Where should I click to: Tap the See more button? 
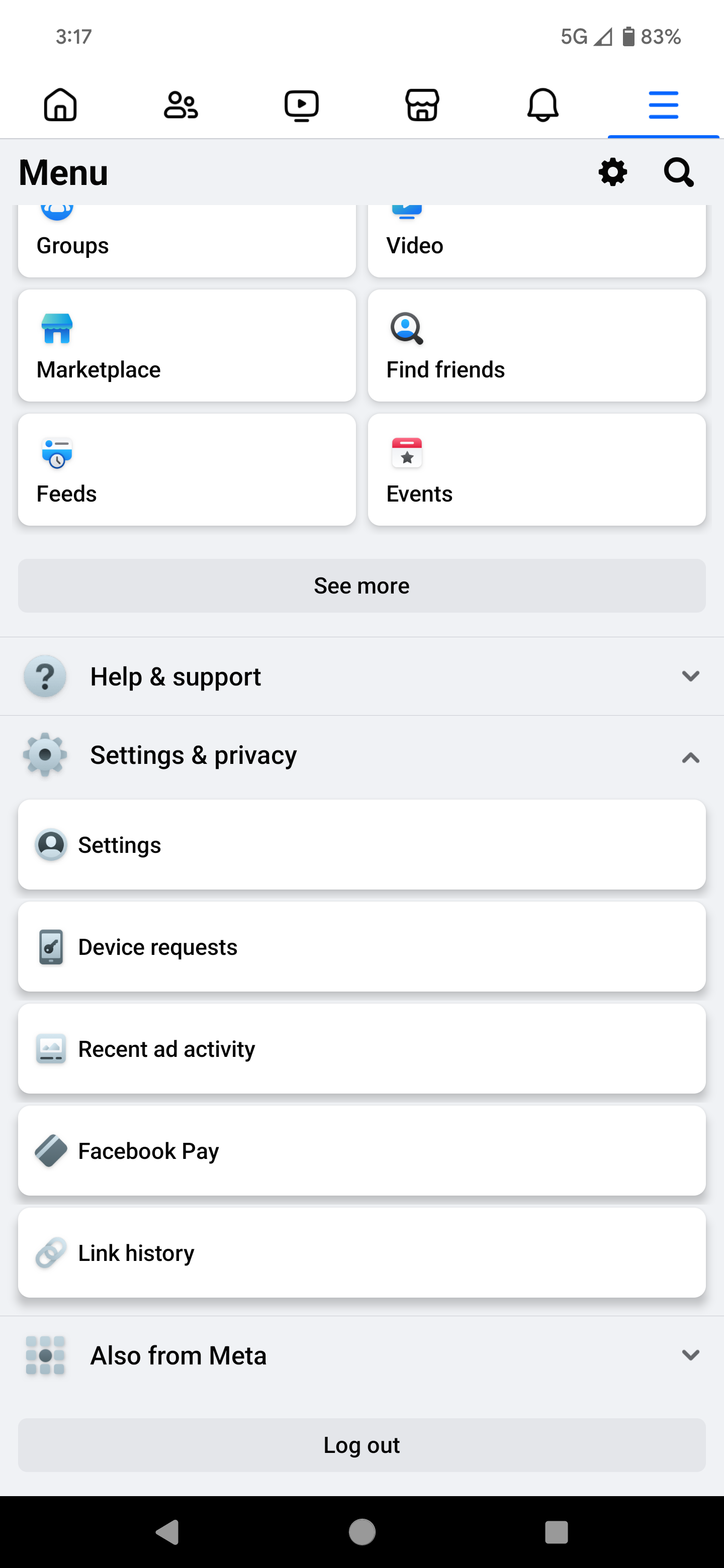pyautogui.click(x=361, y=585)
